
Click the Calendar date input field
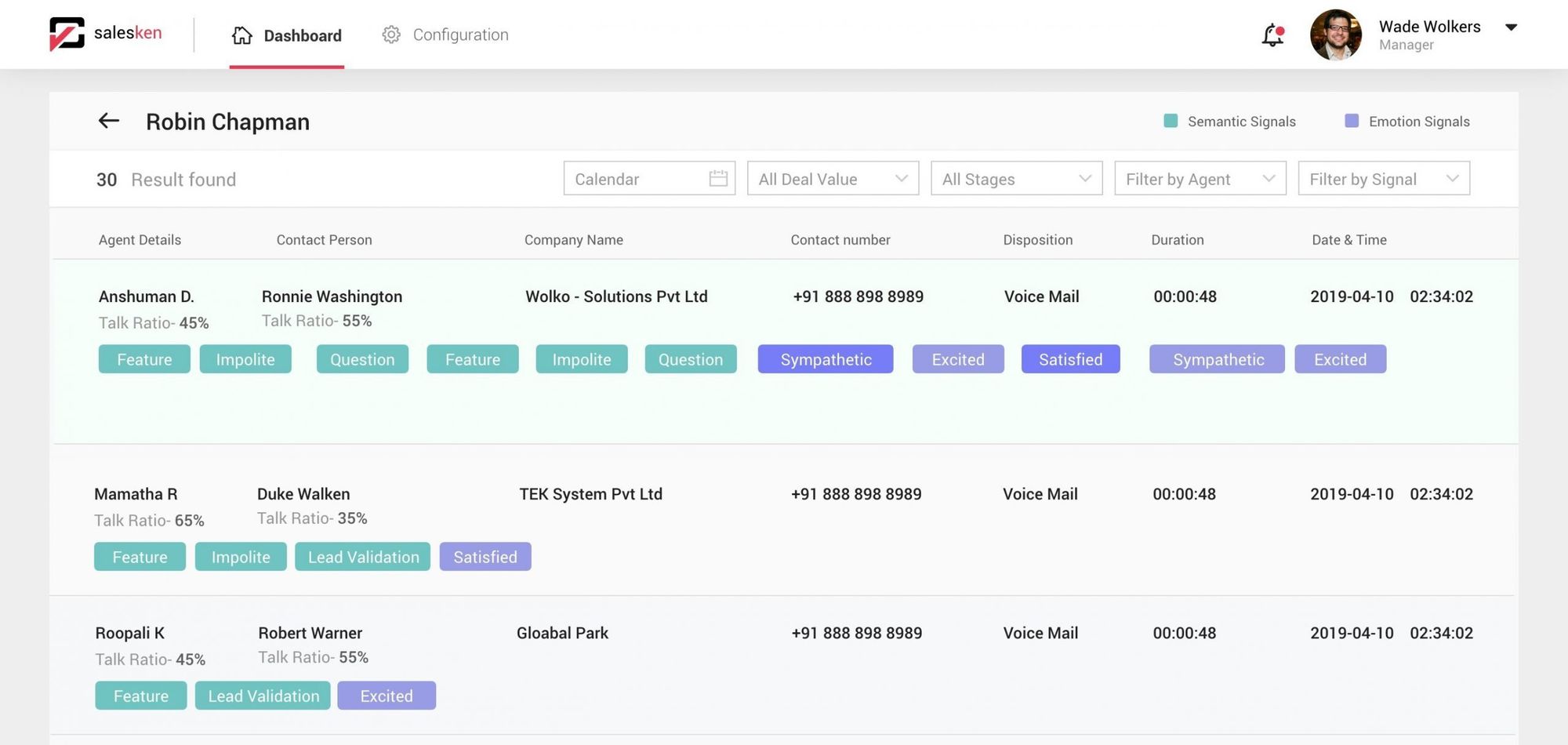pyautogui.click(x=649, y=179)
